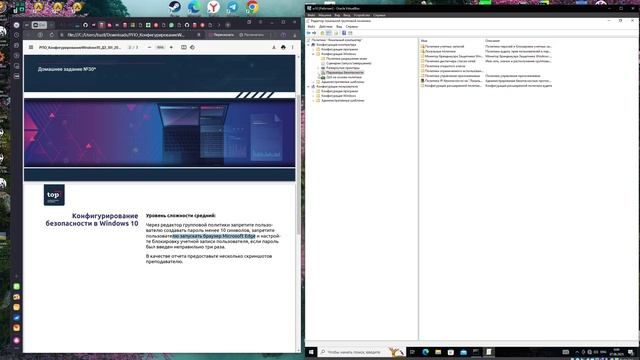Screen dimensions: 640x360
Task: Click the PDF page number field
Action: tap(131, 47)
